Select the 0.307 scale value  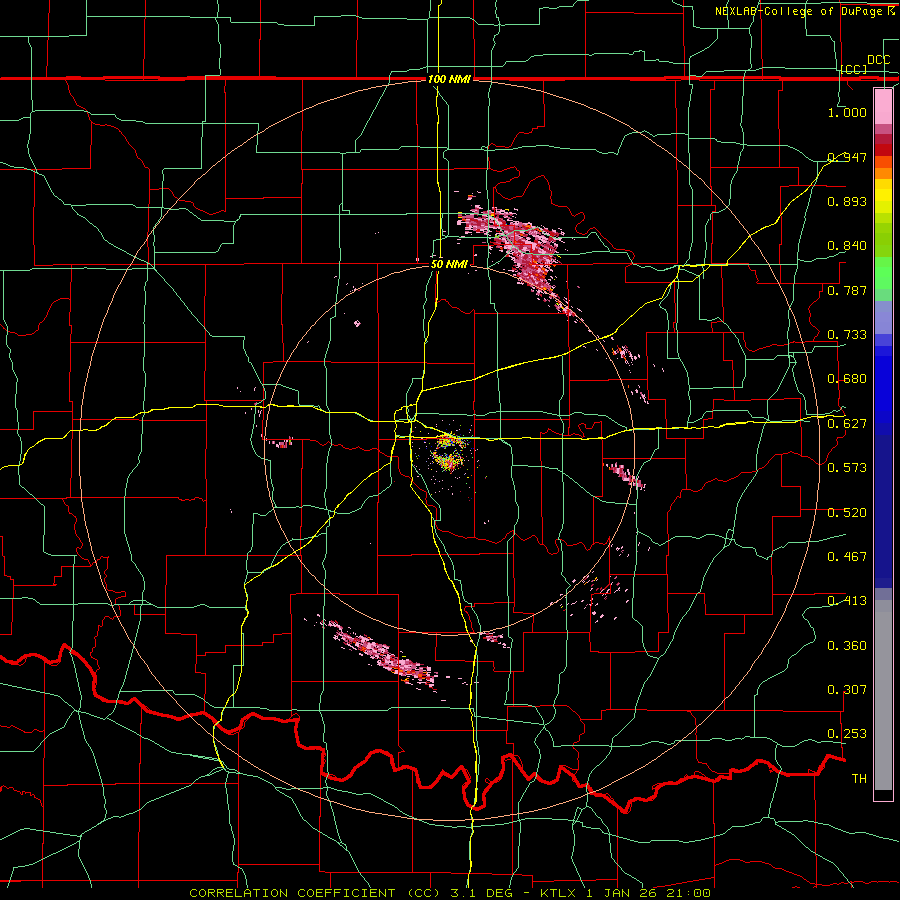[847, 690]
